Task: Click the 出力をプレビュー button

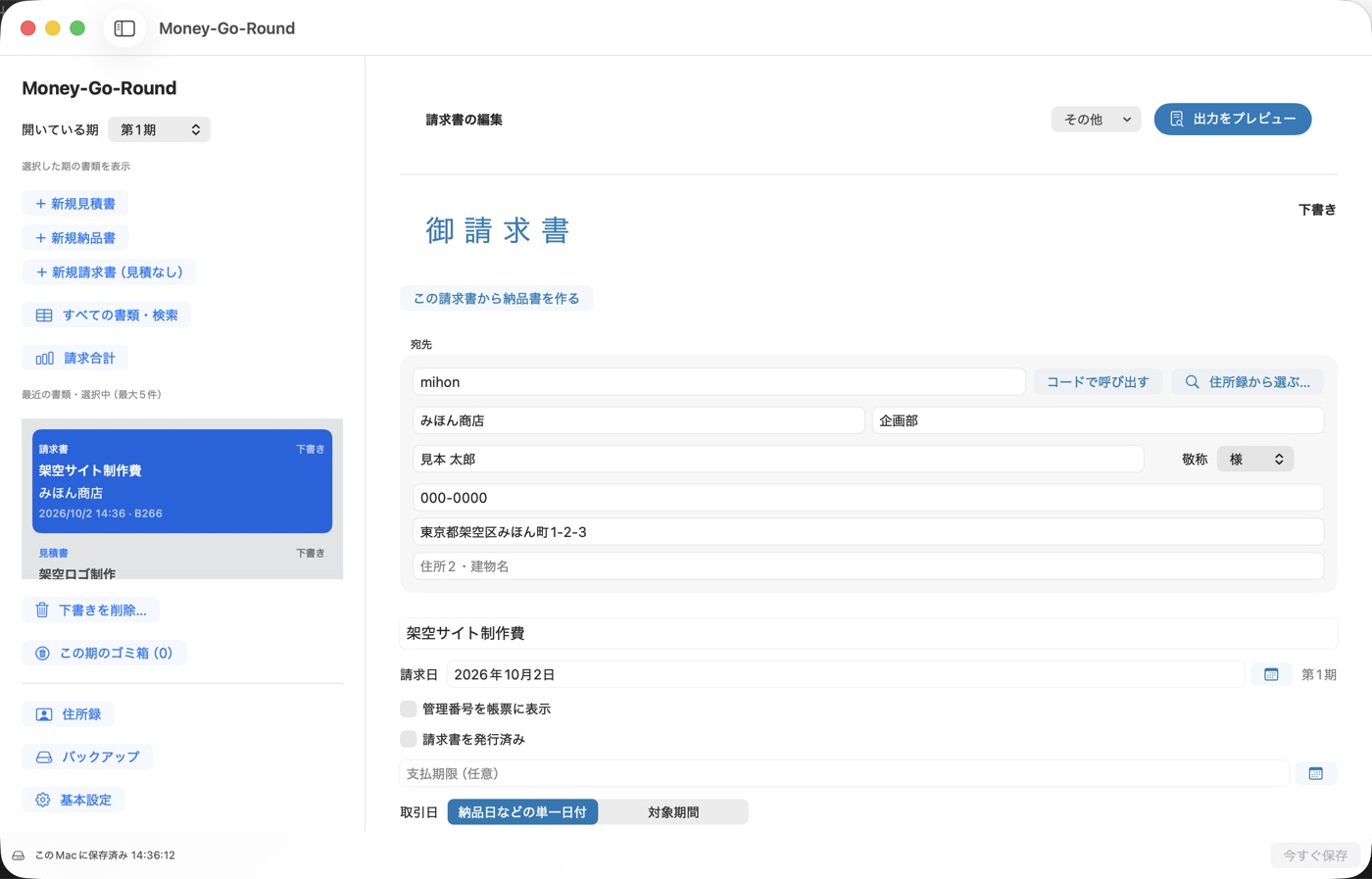Action: 1233,119
